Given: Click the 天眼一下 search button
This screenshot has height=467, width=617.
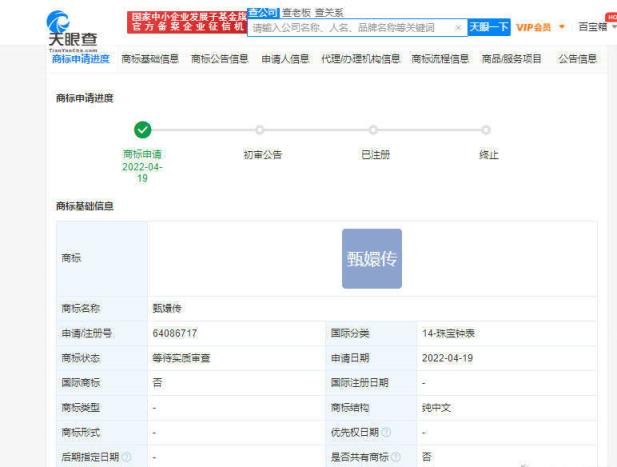Looking at the screenshot, I should (489, 27).
